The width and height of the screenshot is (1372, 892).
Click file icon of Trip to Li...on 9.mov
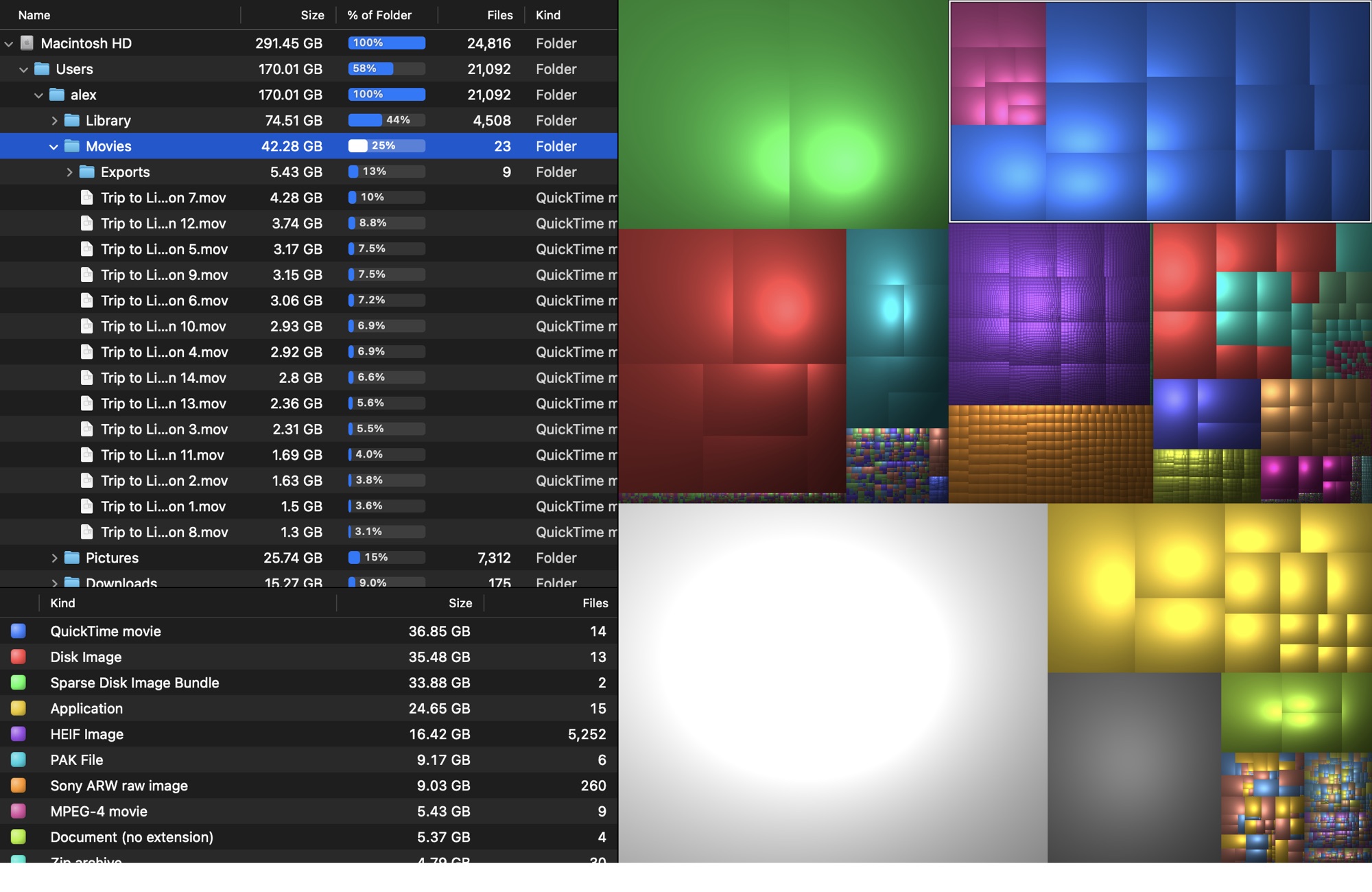(86, 274)
